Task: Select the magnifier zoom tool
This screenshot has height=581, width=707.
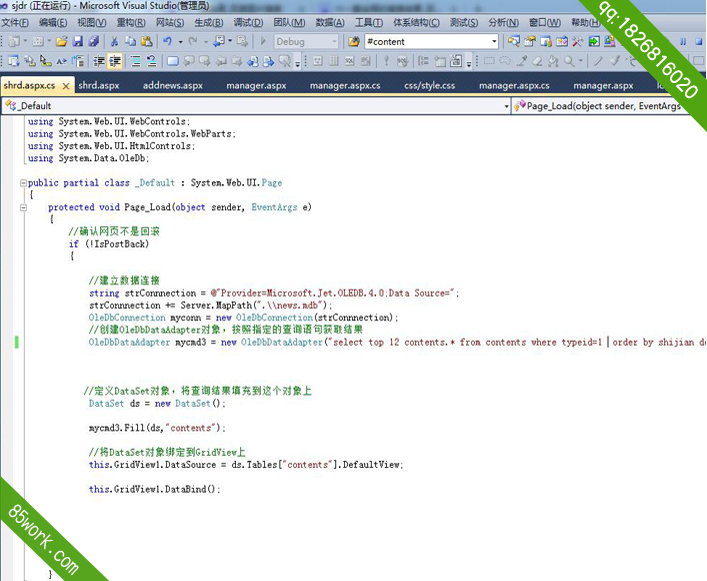Action: 569,61
